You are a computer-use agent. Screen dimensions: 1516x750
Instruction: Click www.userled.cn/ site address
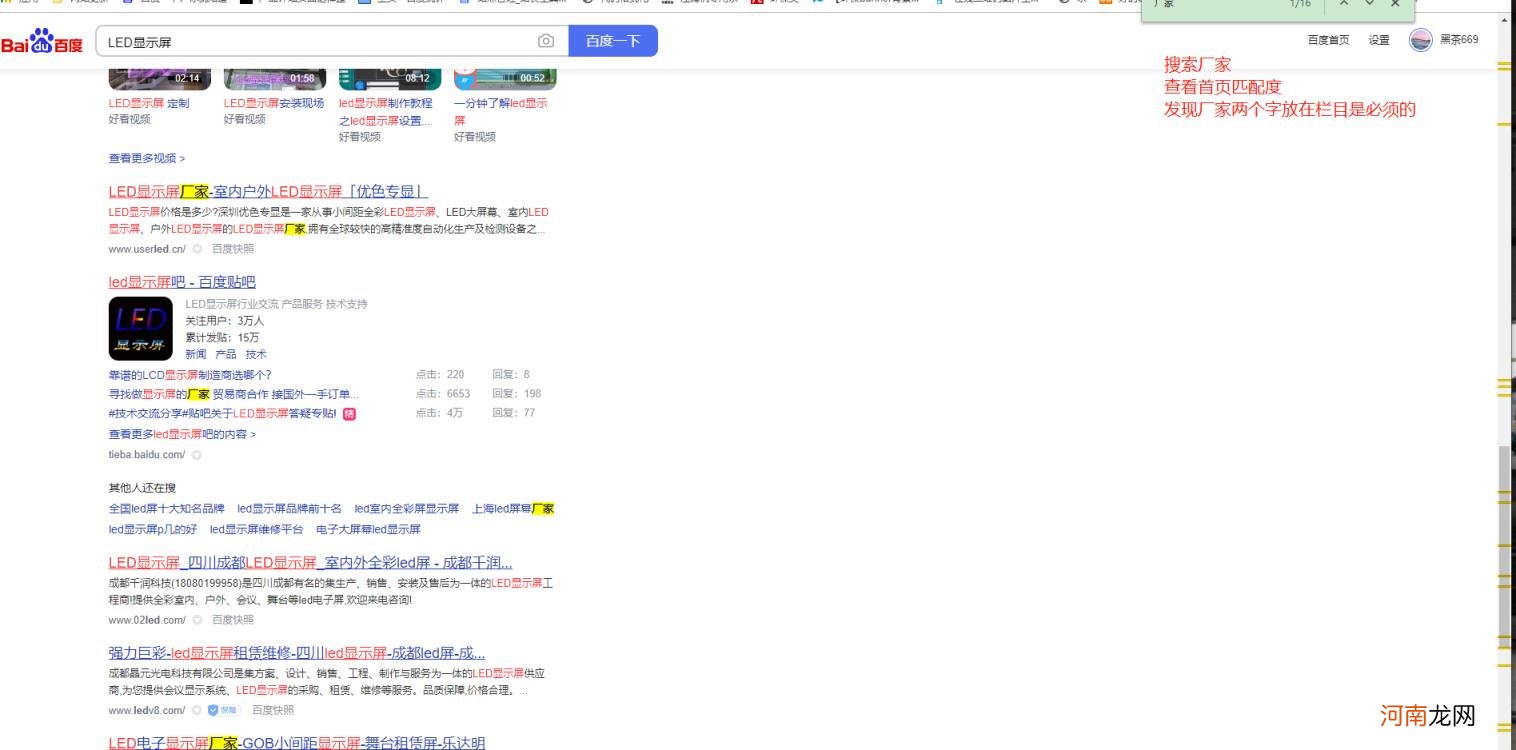pyautogui.click(x=147, y=249)
